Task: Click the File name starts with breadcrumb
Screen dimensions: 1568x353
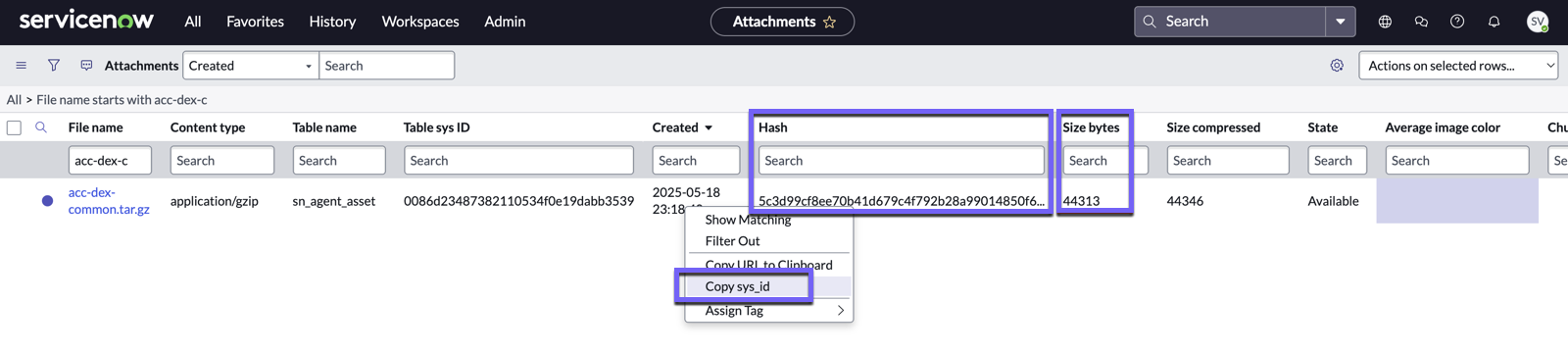Action: click(122, 100)
